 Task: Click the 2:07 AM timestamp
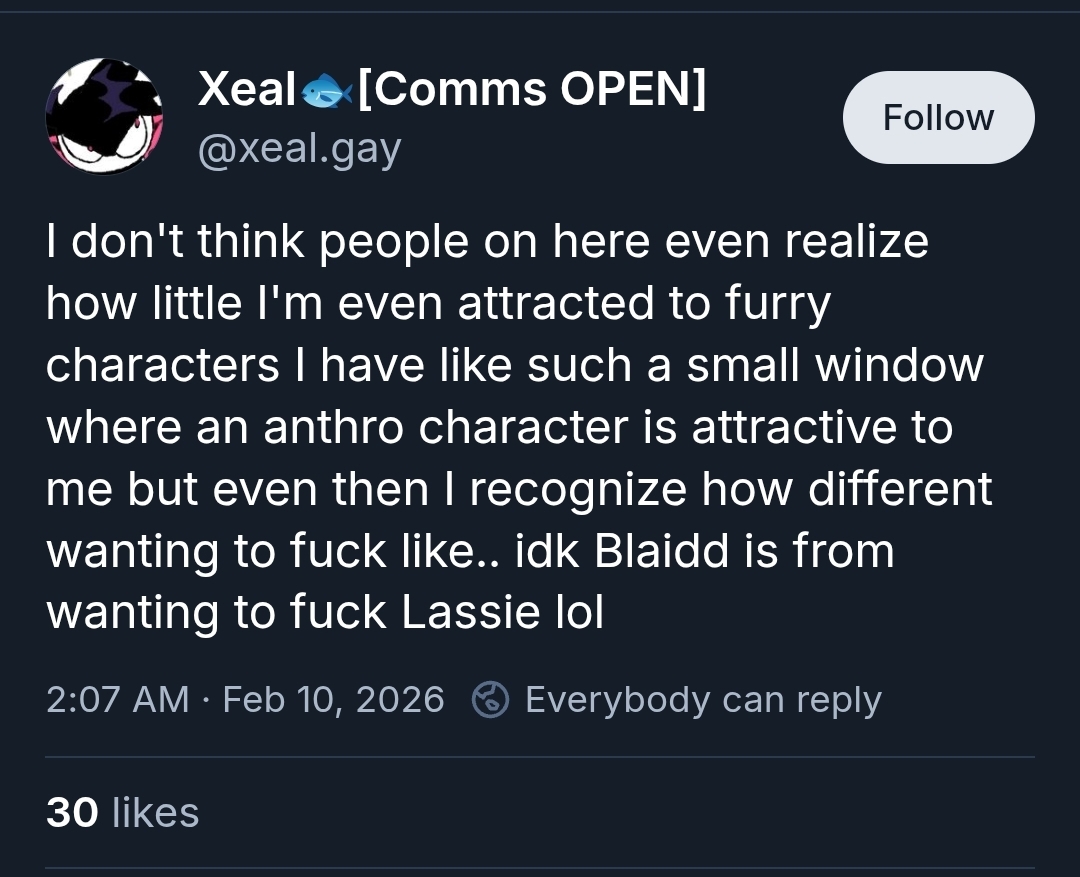(117, 699)
